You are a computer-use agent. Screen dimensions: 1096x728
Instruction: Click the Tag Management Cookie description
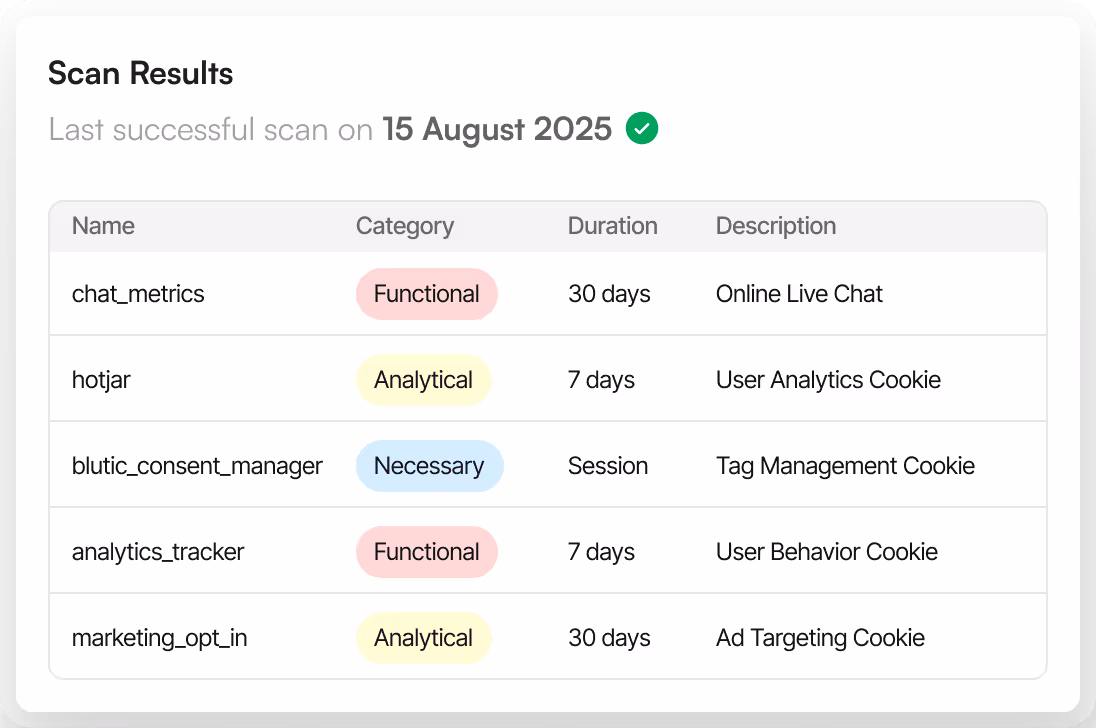tap(845, 466)
